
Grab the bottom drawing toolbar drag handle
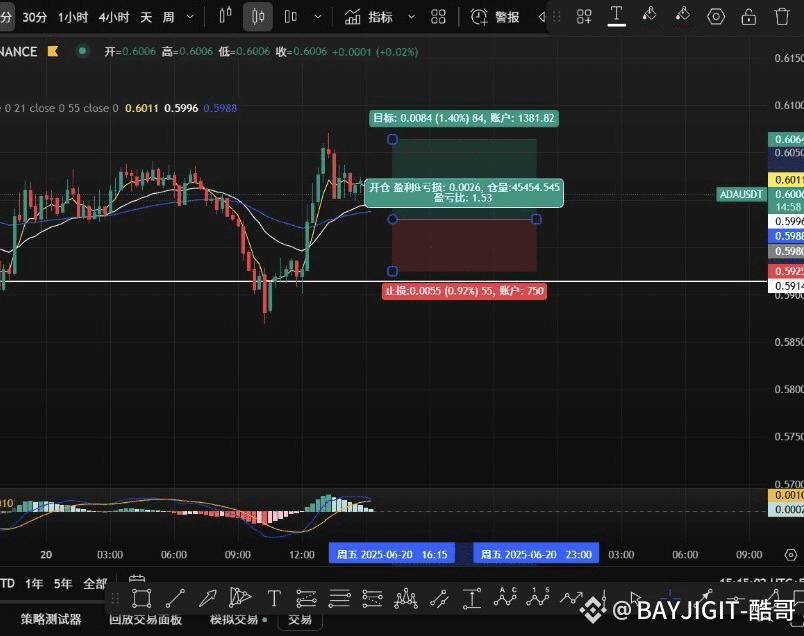115,598
